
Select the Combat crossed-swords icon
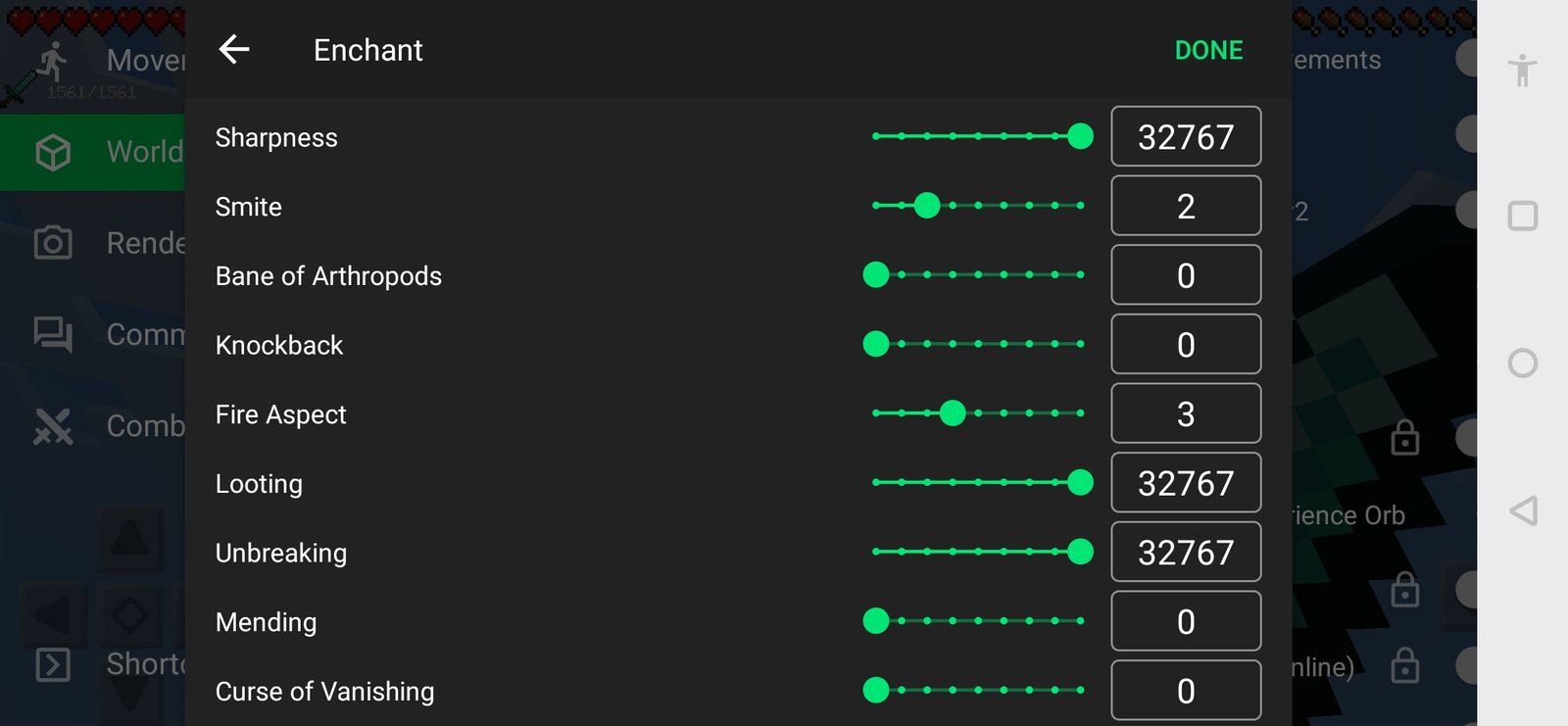pyautogui.click(x=53, y=426)
